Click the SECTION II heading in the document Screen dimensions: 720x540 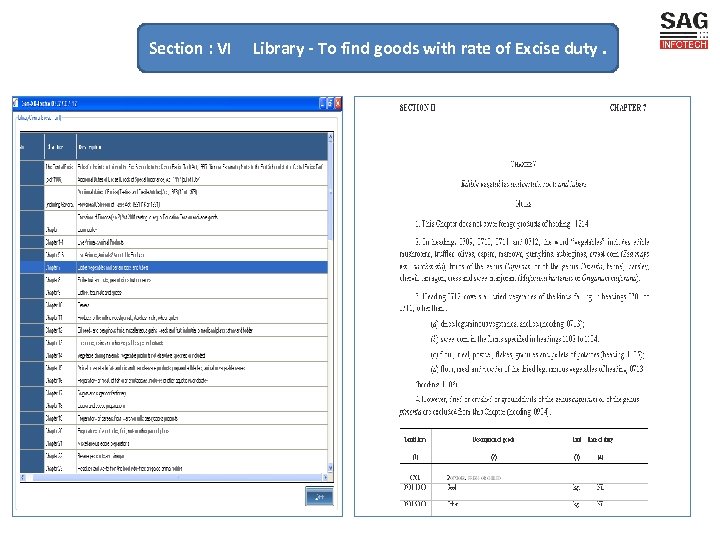pos(417,108)
